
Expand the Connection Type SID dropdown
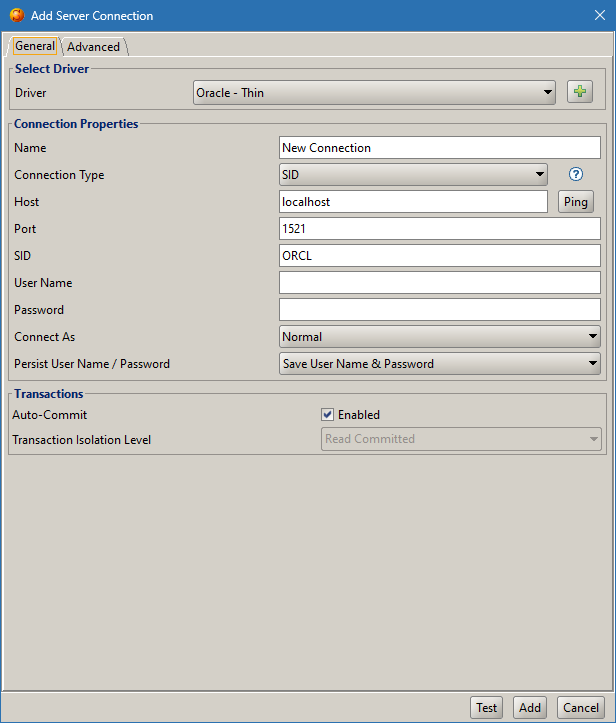tap(413, 175)
